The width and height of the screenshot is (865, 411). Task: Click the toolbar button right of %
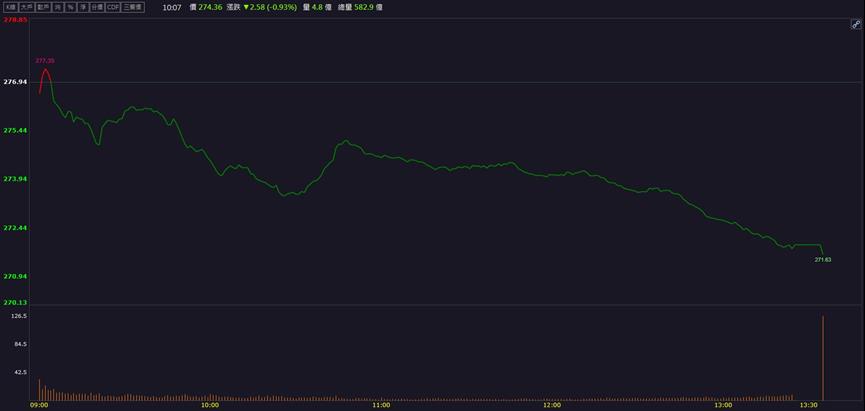tap(83, 7)
